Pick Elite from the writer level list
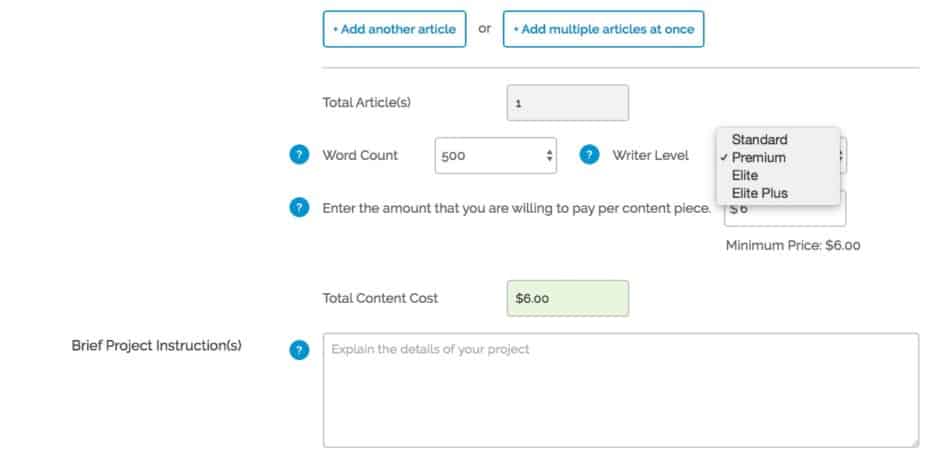 pyautogui.click(x=745, y=175)
